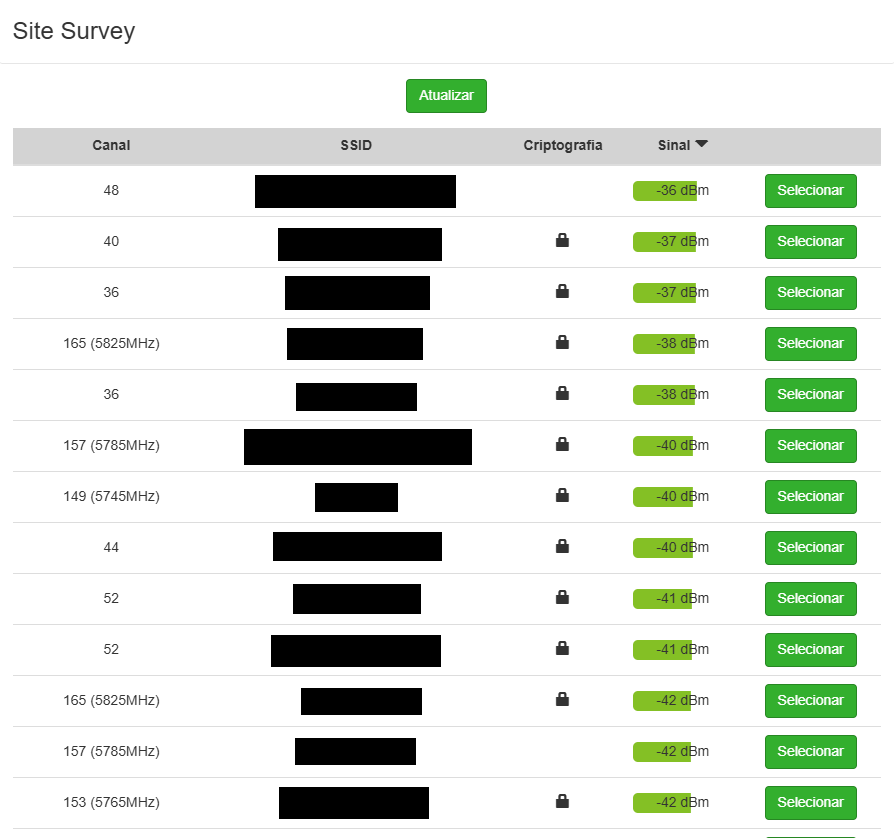The height and width of the screenshot is (838, 894).
Task: Click Selecionar for channel 157 at -42 dBm
Action: [x=810, y=751]
